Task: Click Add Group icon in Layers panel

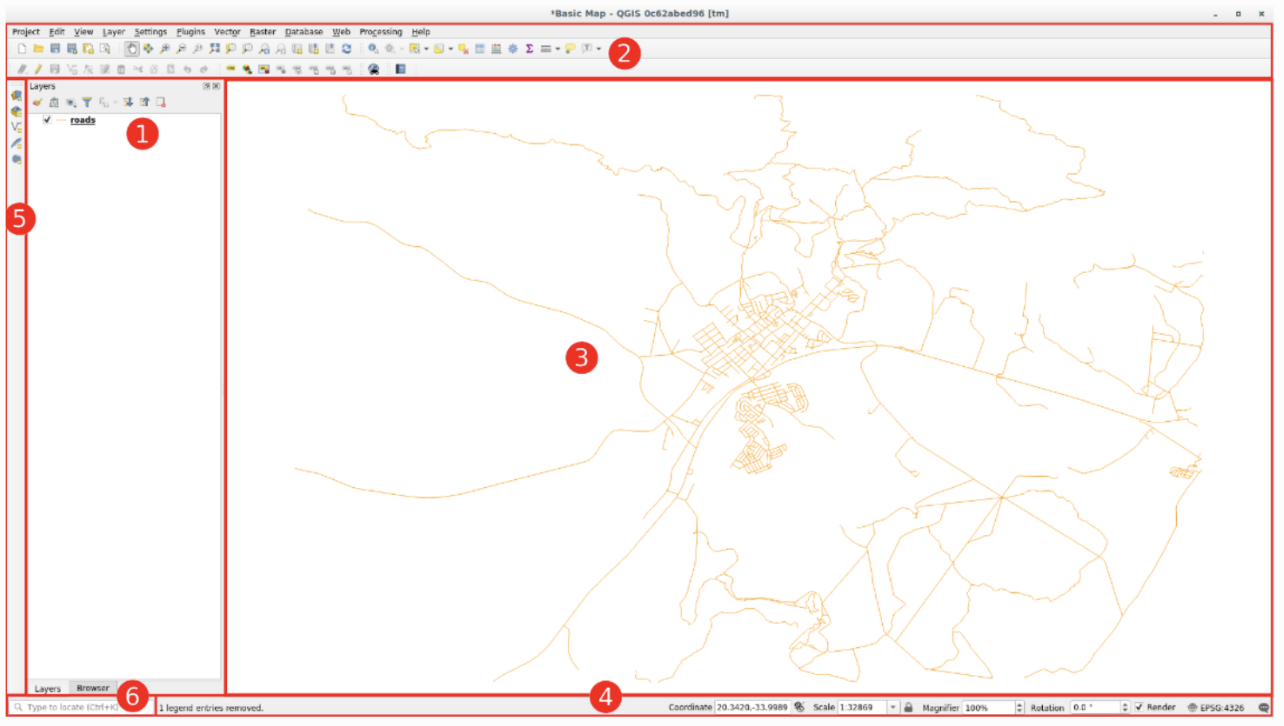Action: [x=54, y=102]
